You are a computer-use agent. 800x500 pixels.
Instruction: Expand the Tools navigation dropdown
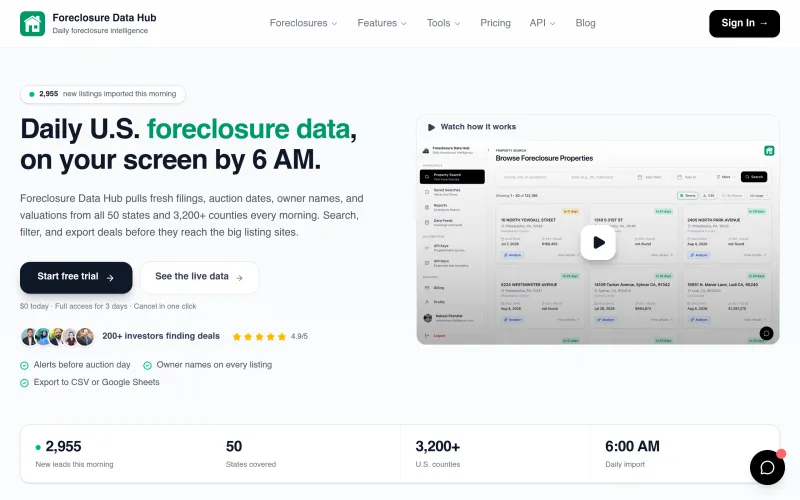443,23
